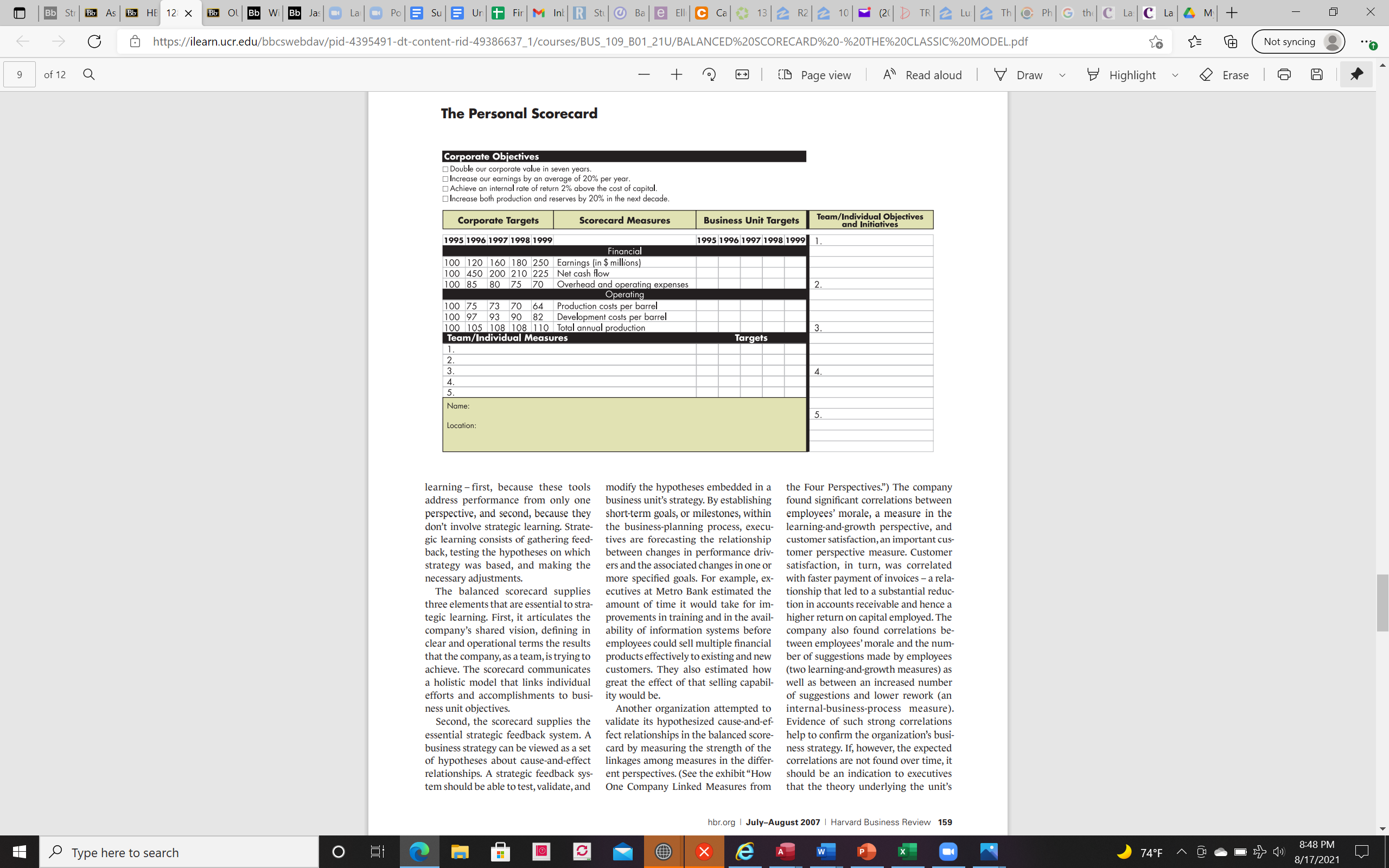Open PowerPoint from taskbar
Viewport: 1389px width, 868px height.
click(866, 852)
